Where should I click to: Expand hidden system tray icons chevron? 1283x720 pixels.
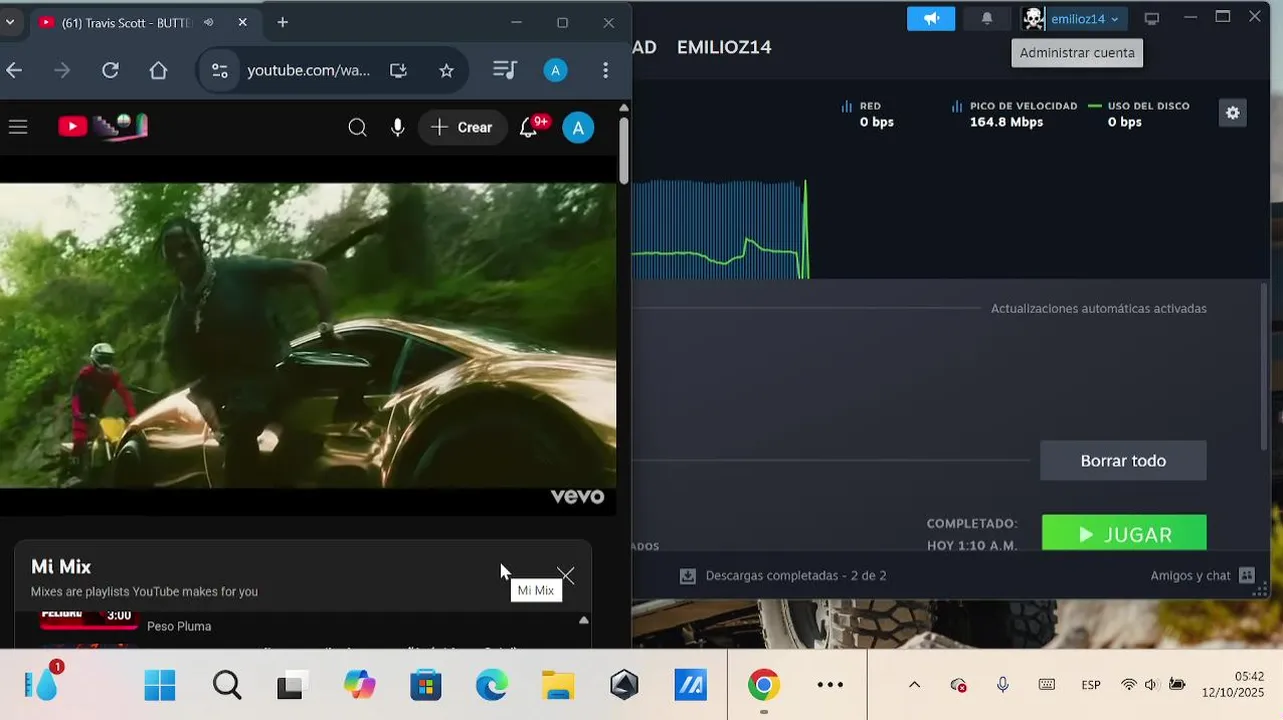(x=914, y=685)
